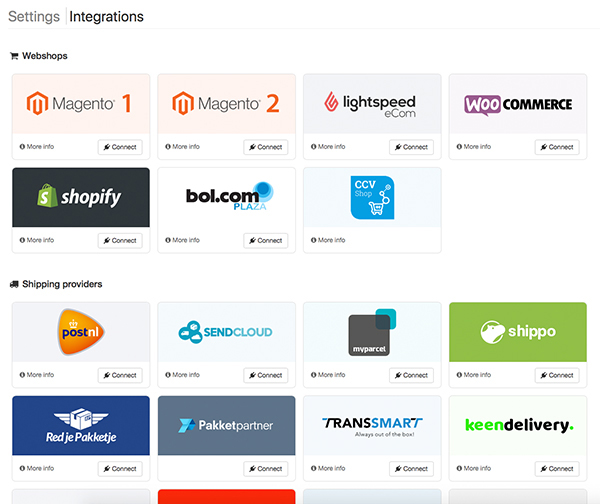Click the Magento 1 logo card
This screenshot has height=504, width=600.
point(81,104)
